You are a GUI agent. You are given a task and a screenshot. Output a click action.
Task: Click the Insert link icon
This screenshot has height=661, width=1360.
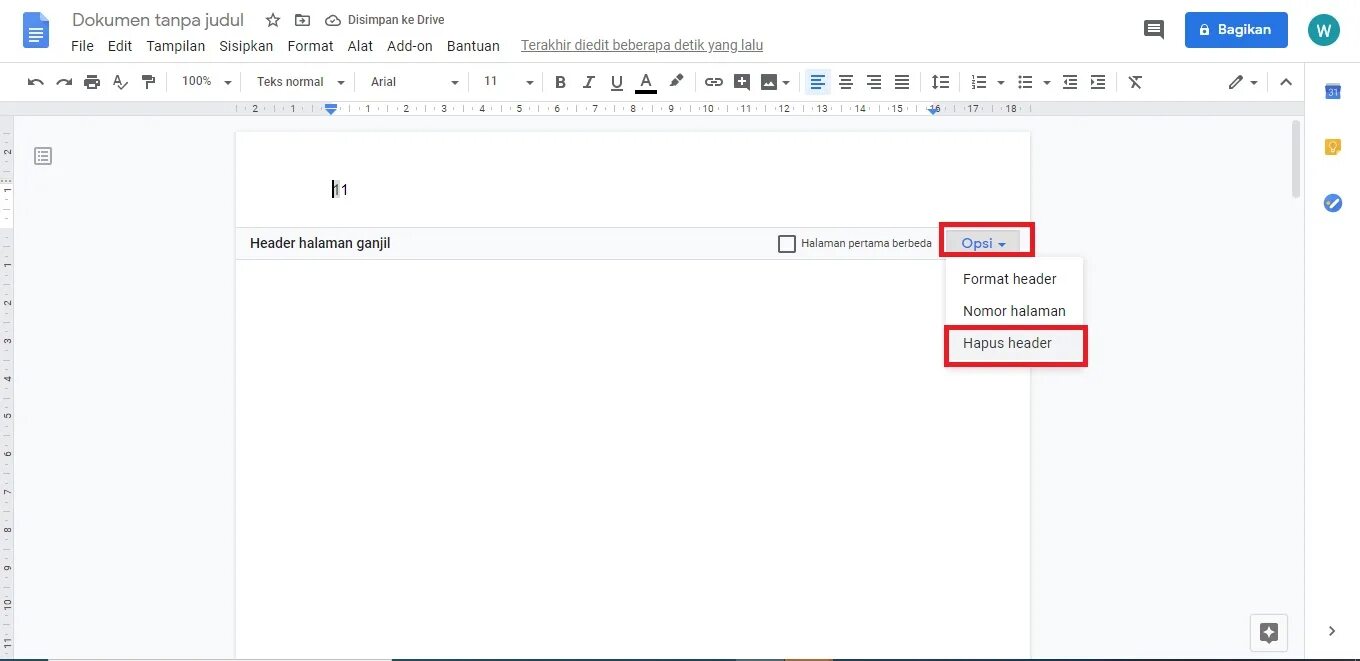pos(713,82)
